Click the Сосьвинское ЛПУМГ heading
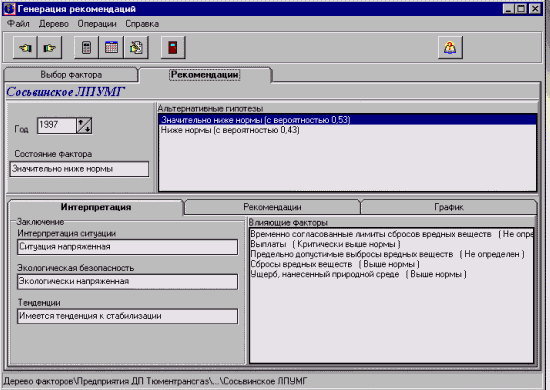The image size is (550, 390). pos(66,92)
